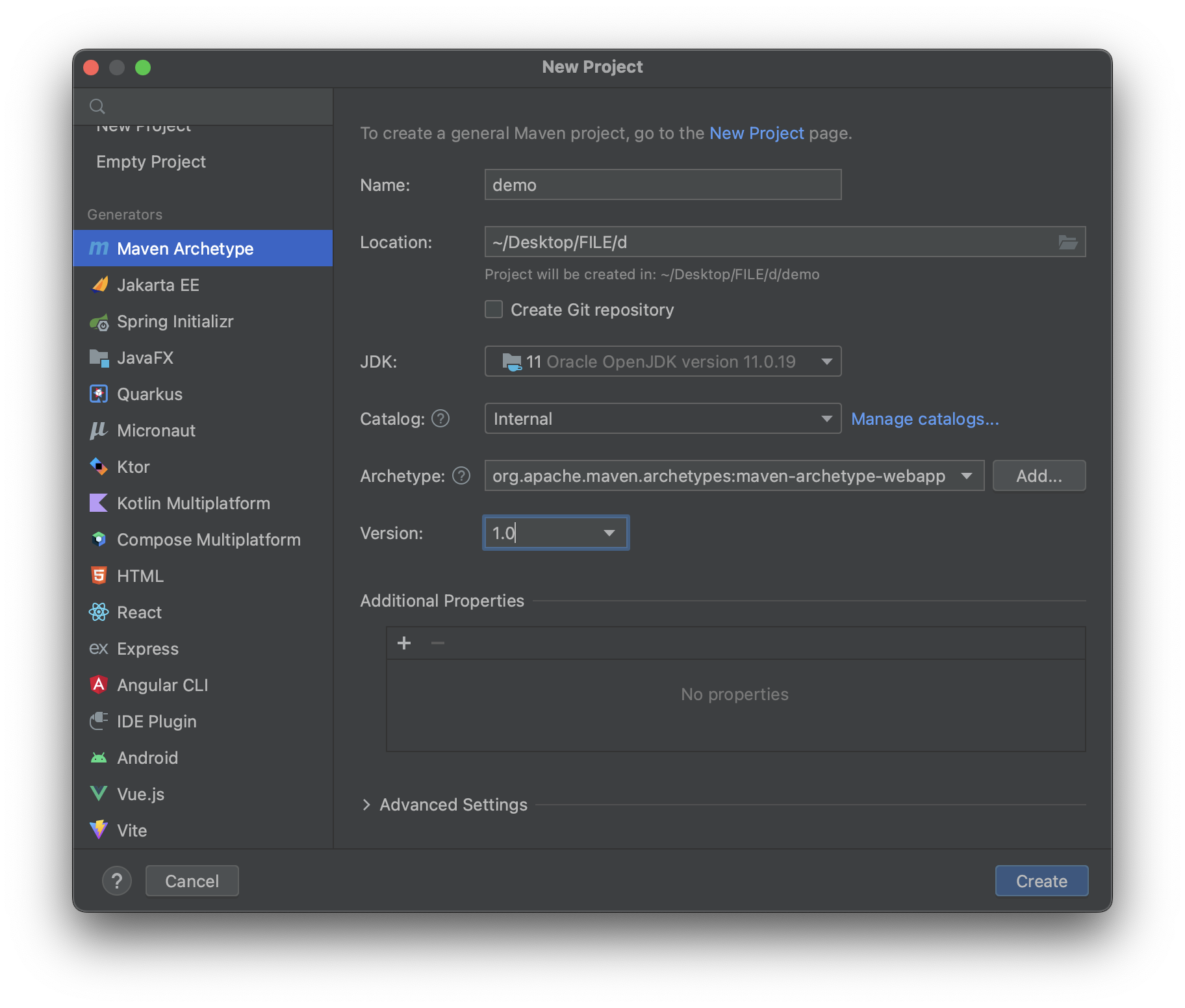This screenshot has width=1185, height=1008.
Task: Click the JavaFX folder icon
Action: click(99, 358)
